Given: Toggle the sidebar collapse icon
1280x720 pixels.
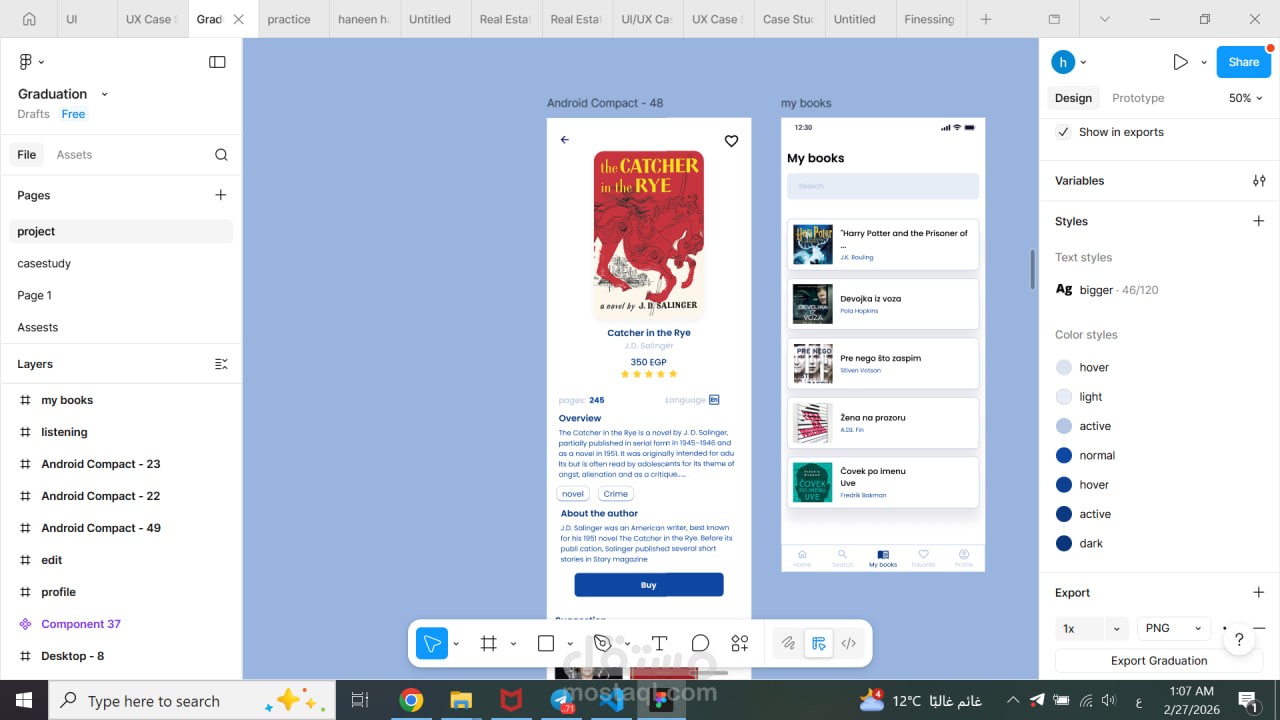Looking at the screenshot, I should point(217,62).
